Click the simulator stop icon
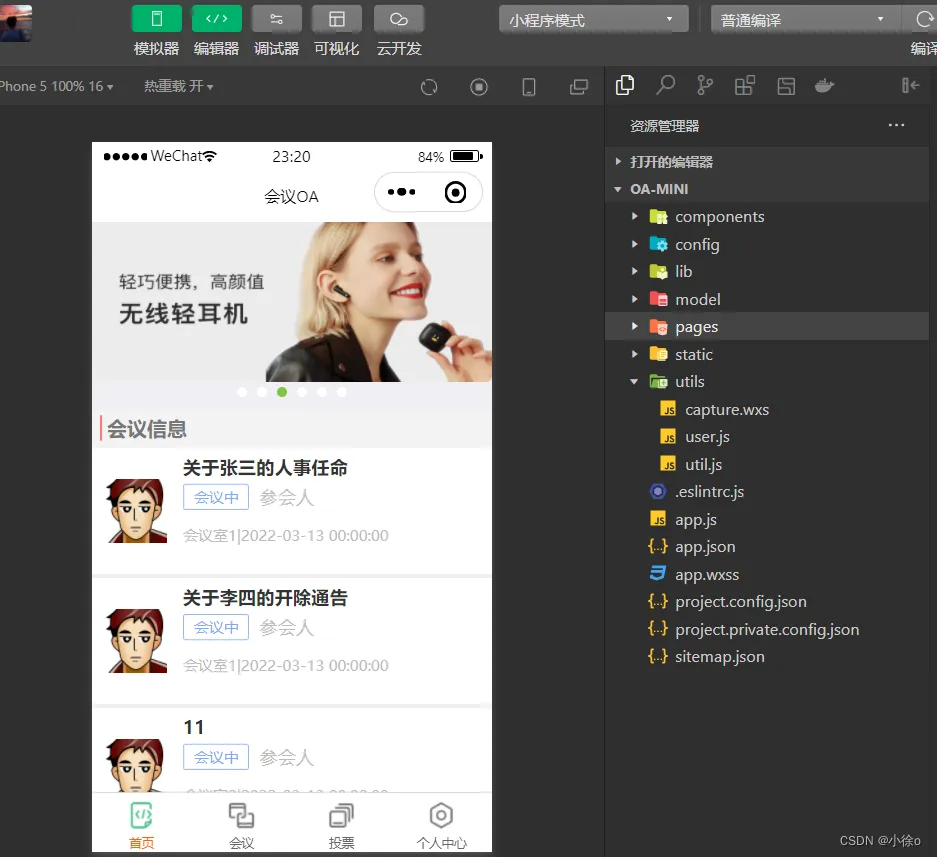The image size is (937, 857). point(479,87)
